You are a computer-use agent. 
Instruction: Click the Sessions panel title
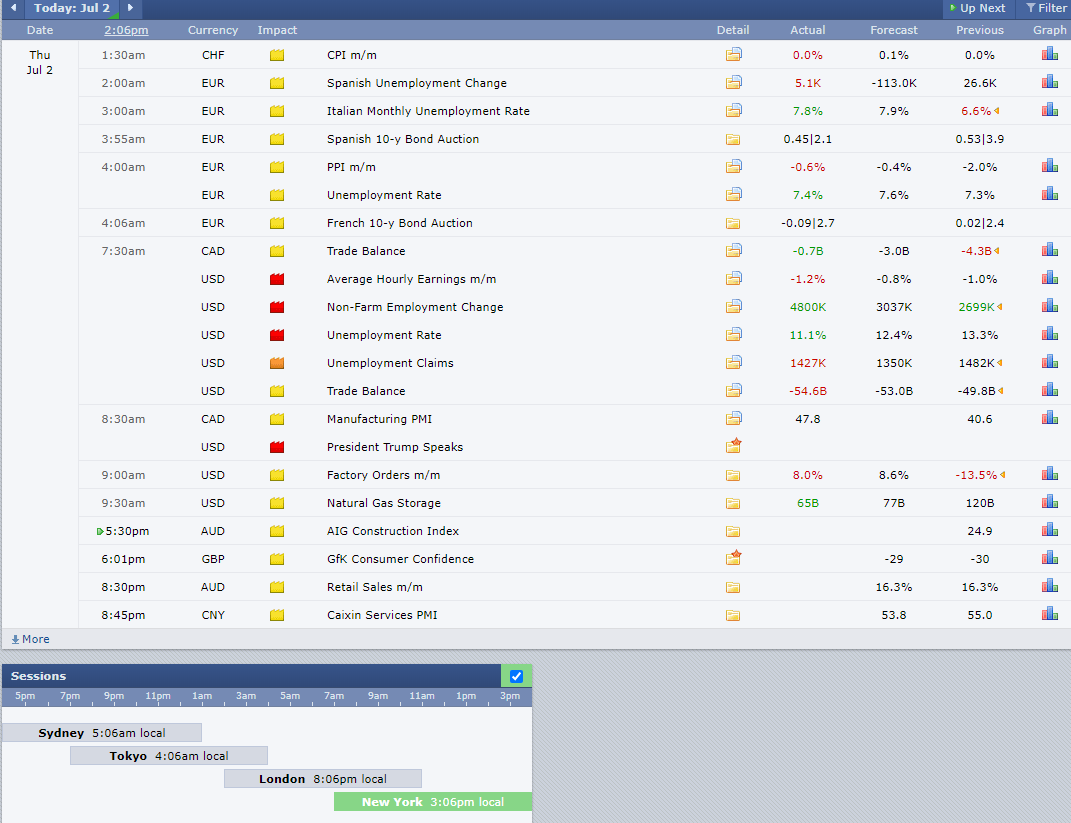(x=38, y=675)
